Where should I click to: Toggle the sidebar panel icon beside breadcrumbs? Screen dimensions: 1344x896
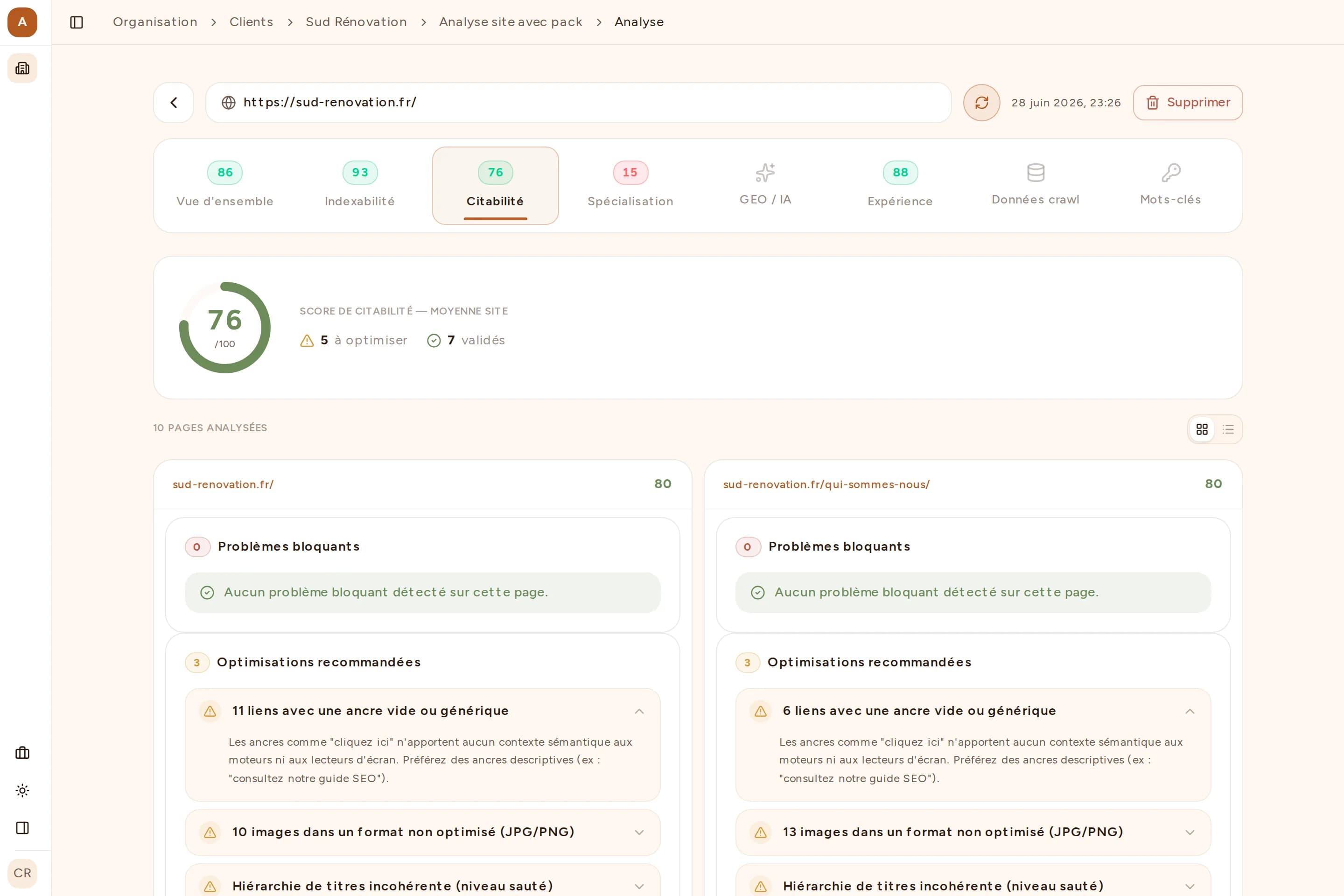[77, 22]
